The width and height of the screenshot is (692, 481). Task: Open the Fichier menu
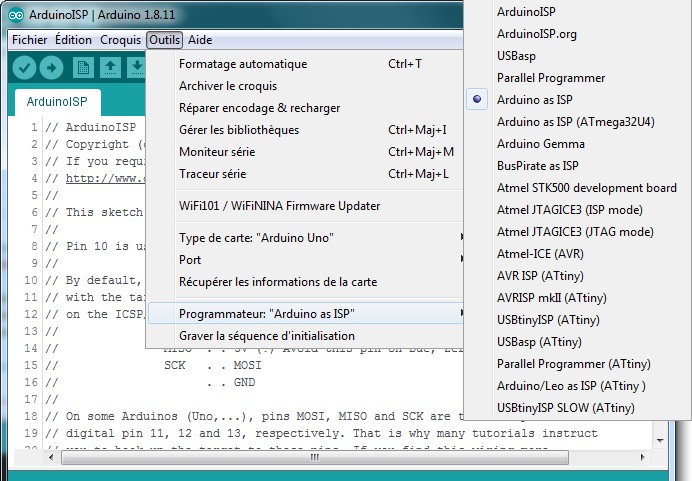(x=30, y=40)
